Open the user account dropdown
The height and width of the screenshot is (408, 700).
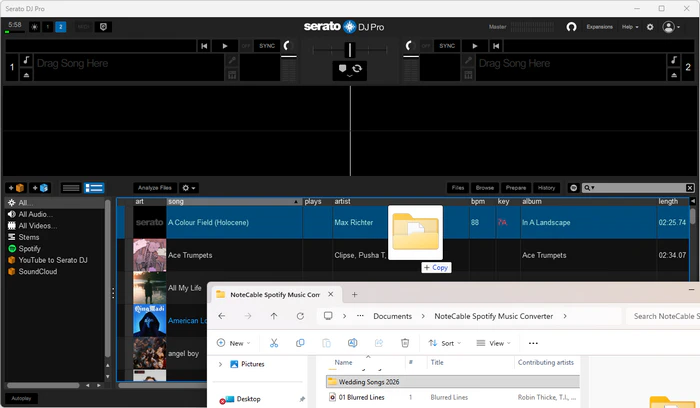tap(671, 27)
